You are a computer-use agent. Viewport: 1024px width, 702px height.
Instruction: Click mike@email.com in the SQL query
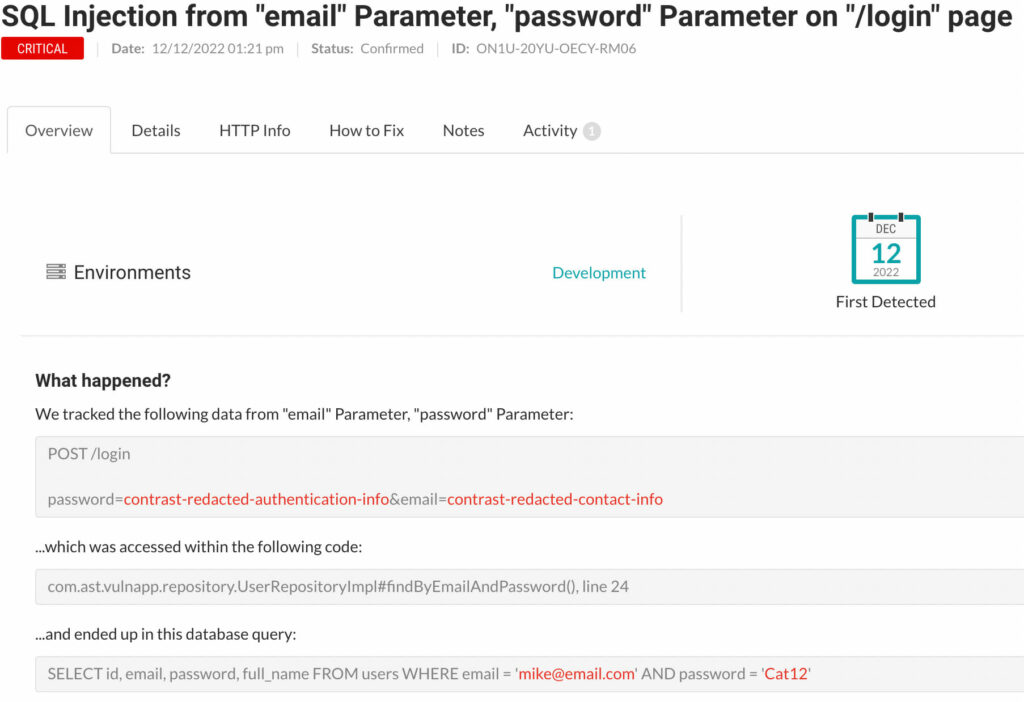[576, 674]
